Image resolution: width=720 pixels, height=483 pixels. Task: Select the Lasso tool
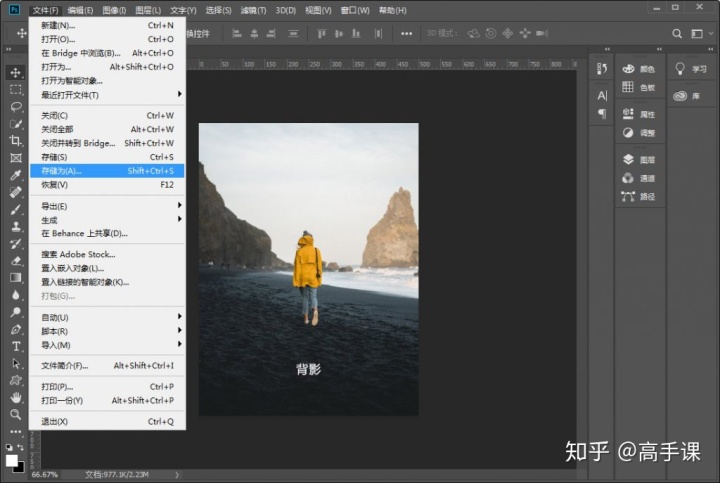(16, 107)
